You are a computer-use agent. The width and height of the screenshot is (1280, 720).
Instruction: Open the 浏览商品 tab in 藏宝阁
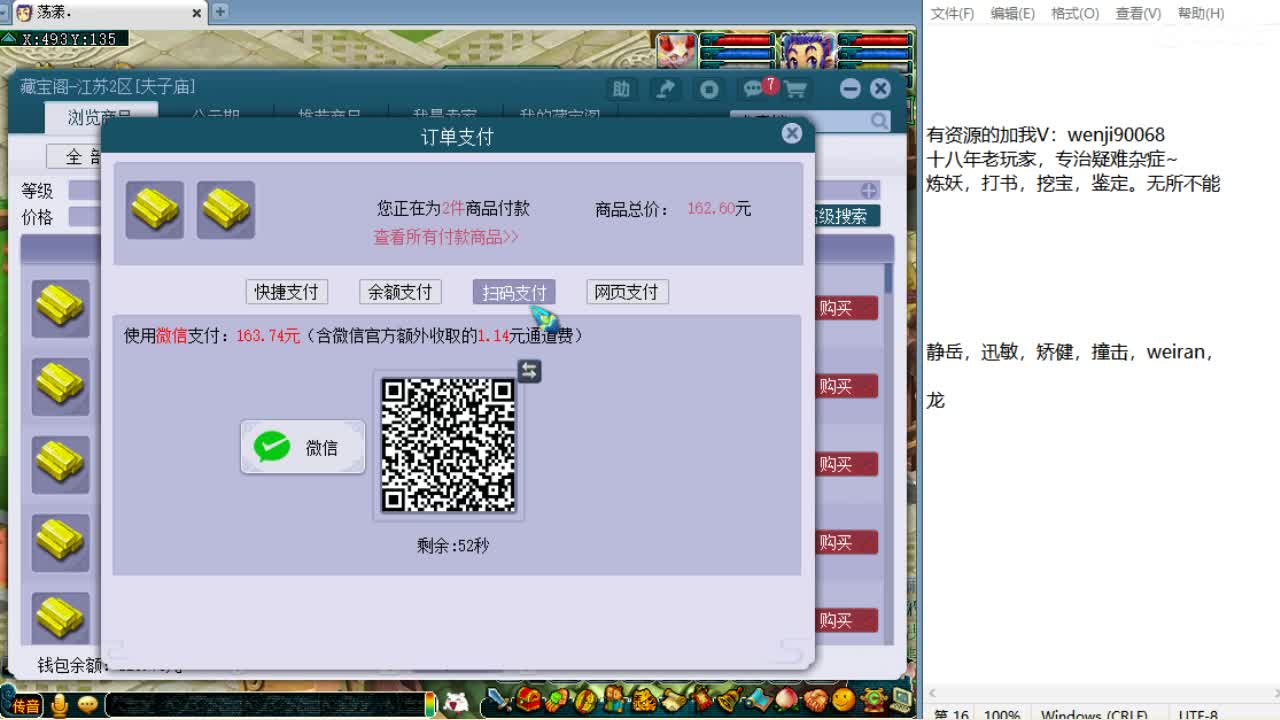point(100,117)
